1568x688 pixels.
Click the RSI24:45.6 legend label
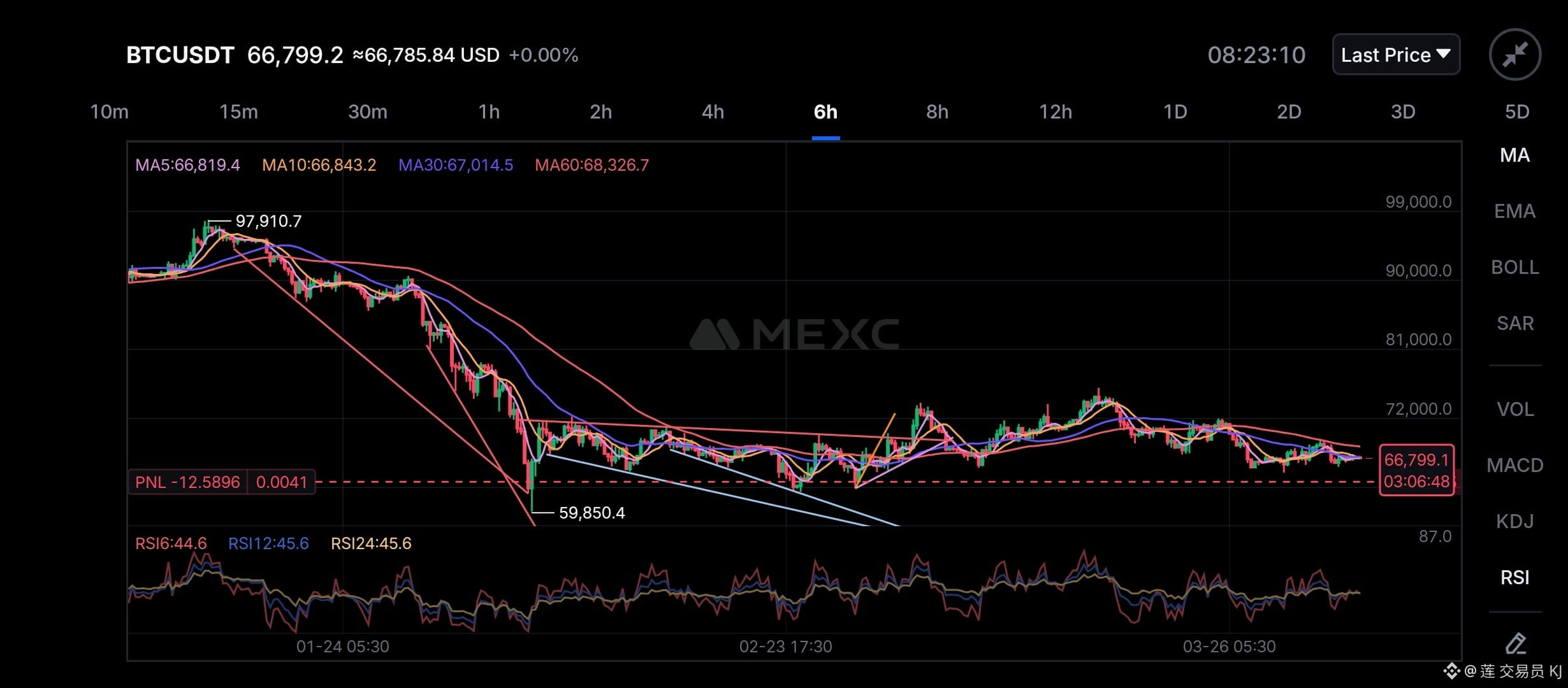[371, 544]
